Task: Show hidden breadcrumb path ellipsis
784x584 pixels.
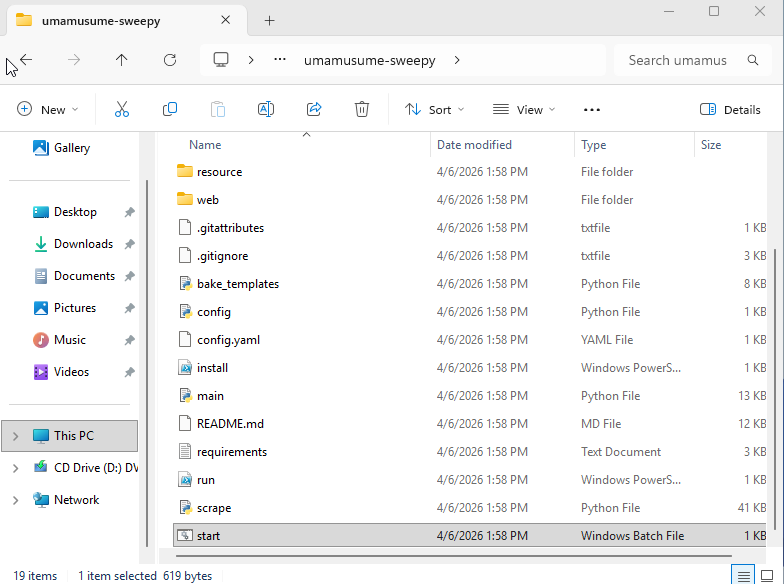Action: click(280, 60)
